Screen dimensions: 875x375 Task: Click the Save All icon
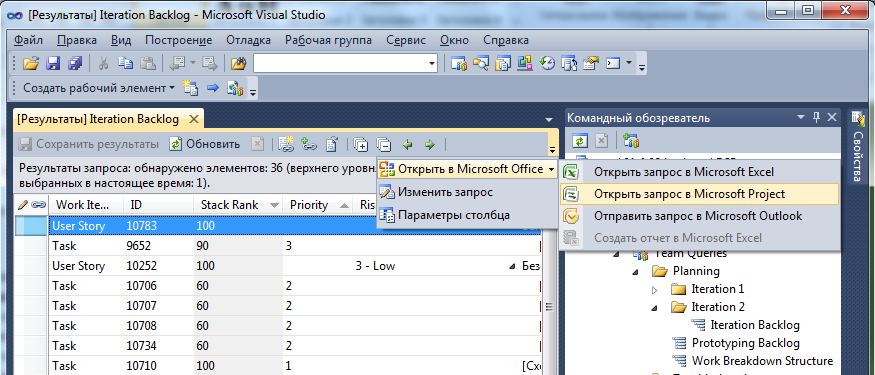75,64
